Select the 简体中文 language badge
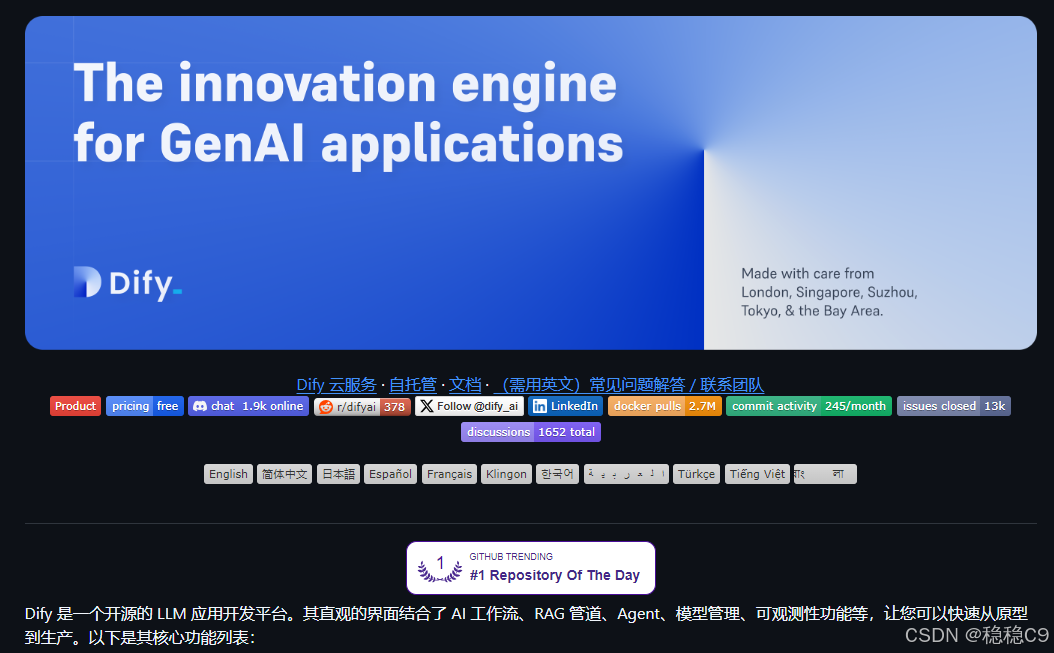Image resolution: width=1054 pixels, height=653 pixels. (284, 474)
